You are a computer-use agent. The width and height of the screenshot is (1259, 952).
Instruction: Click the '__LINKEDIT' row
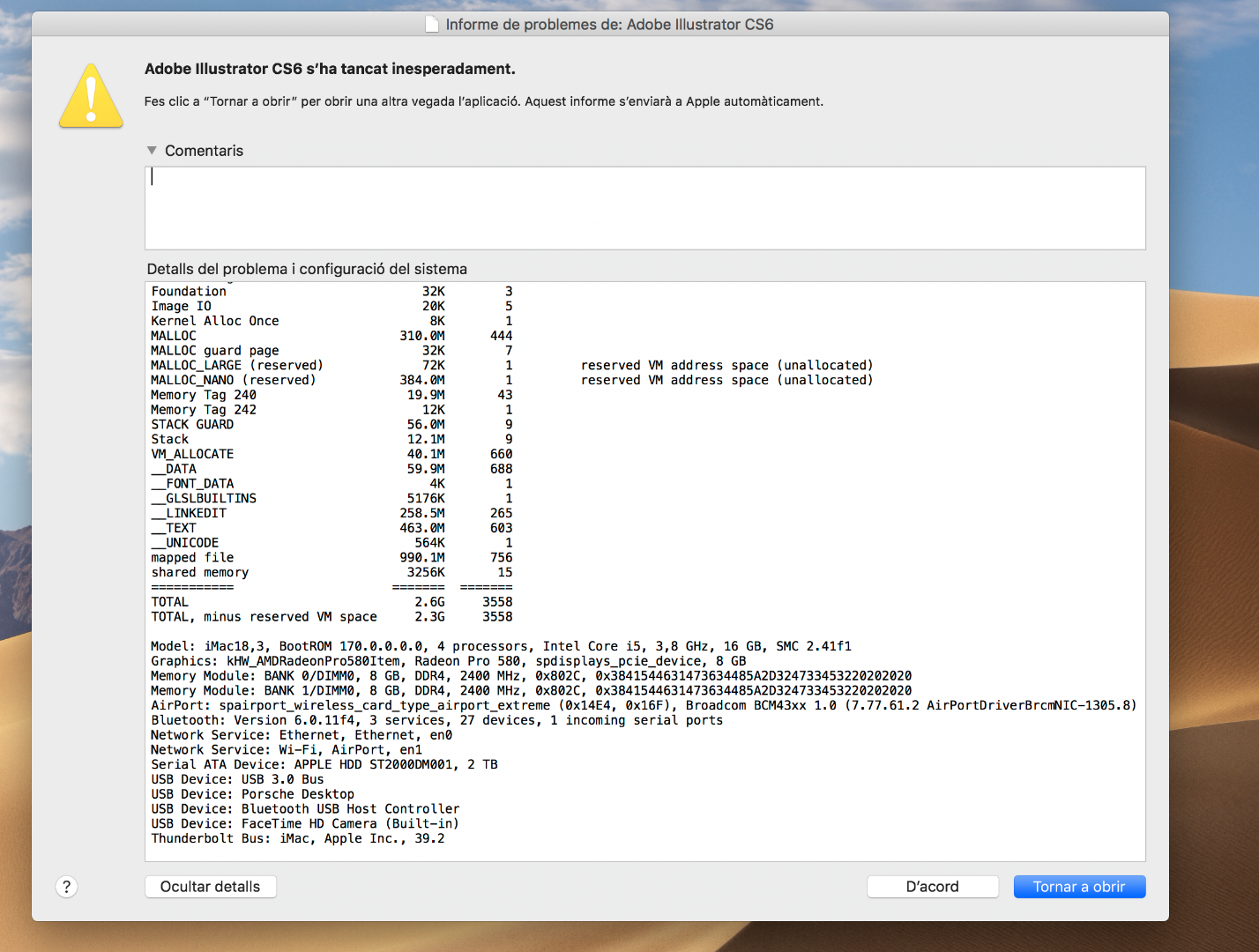pos(332,514)
